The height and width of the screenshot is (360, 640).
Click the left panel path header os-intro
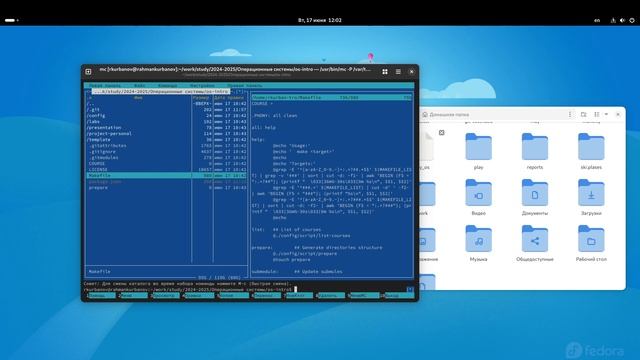coord(160,91)
